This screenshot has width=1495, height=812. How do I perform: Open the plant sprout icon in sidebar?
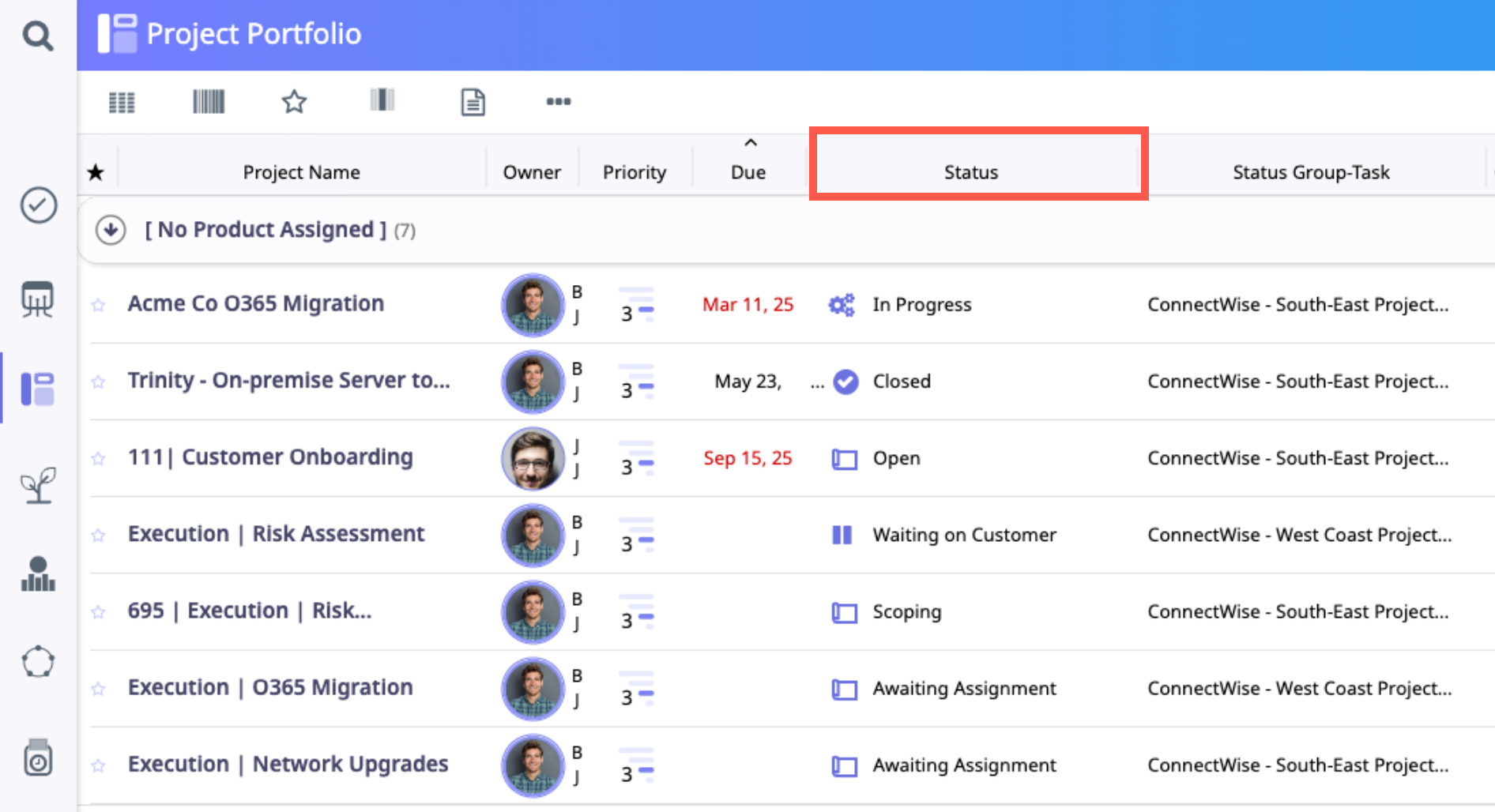point(38,485)
